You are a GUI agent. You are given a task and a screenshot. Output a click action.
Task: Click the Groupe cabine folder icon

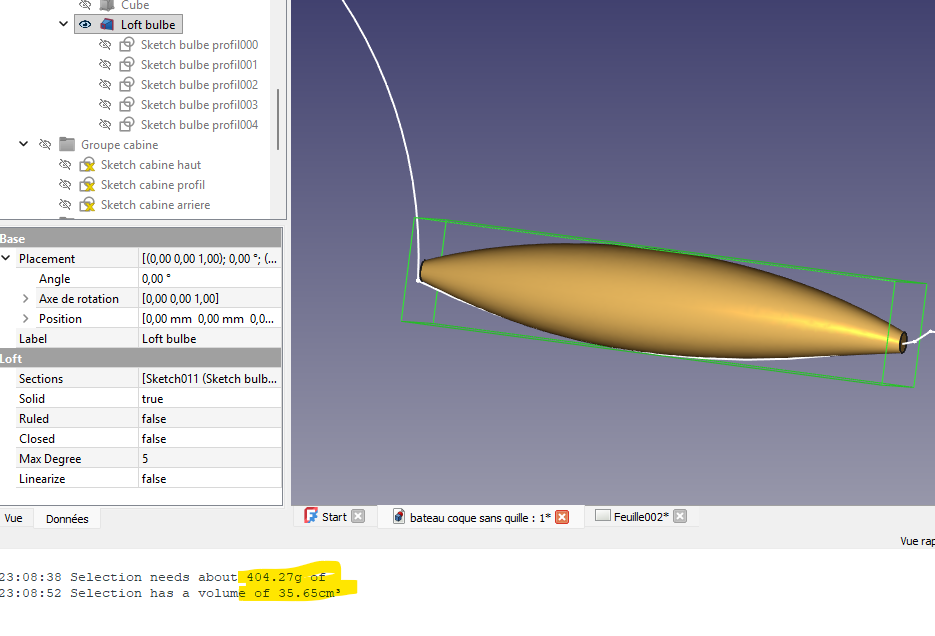(67, 145)
